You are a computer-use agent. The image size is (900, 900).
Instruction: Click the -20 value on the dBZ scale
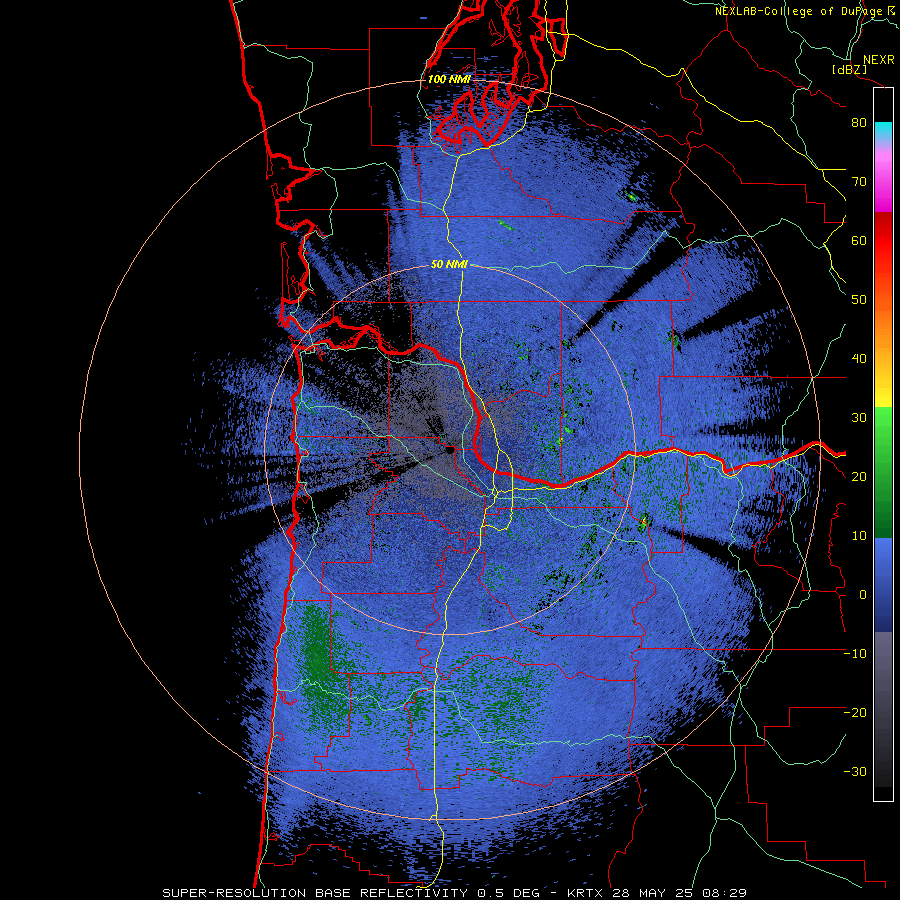coord(855,713)
